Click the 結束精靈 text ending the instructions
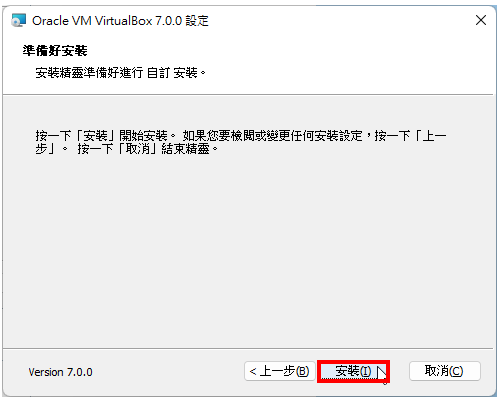Screen dimensions: 497x400 coord(186,149)
